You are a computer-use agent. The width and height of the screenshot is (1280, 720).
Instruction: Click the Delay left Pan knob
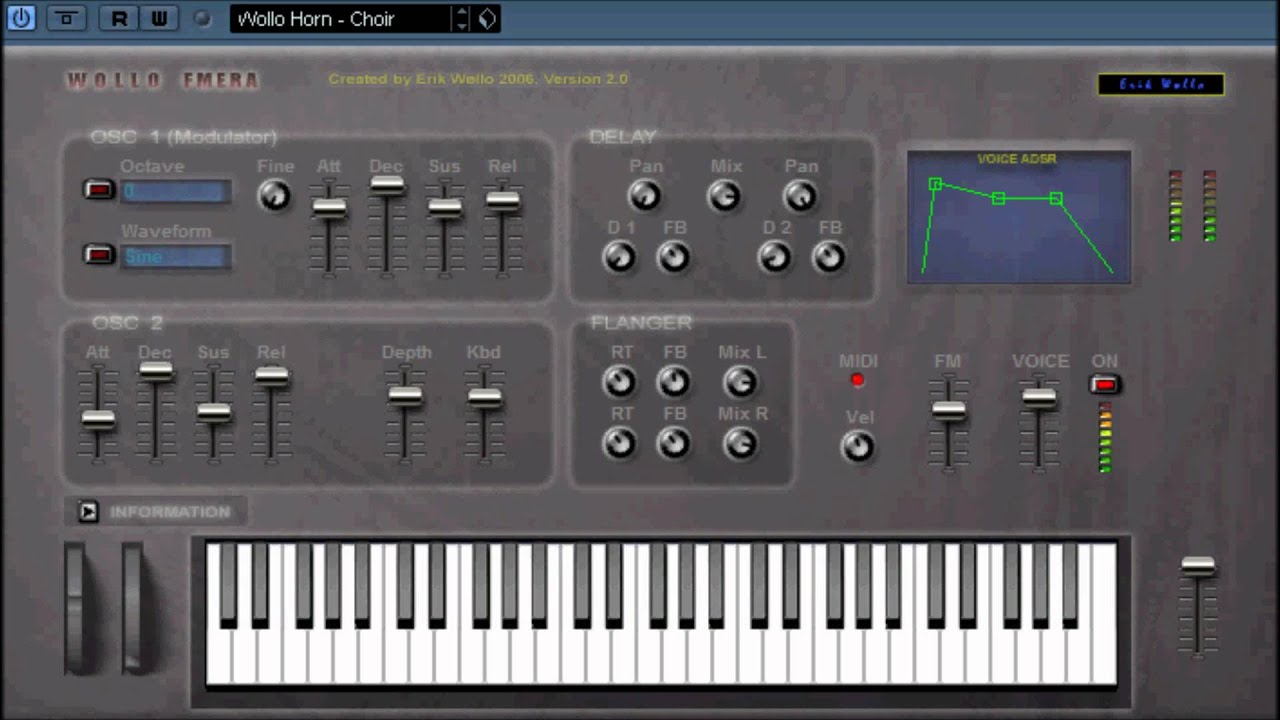point(645,196)
